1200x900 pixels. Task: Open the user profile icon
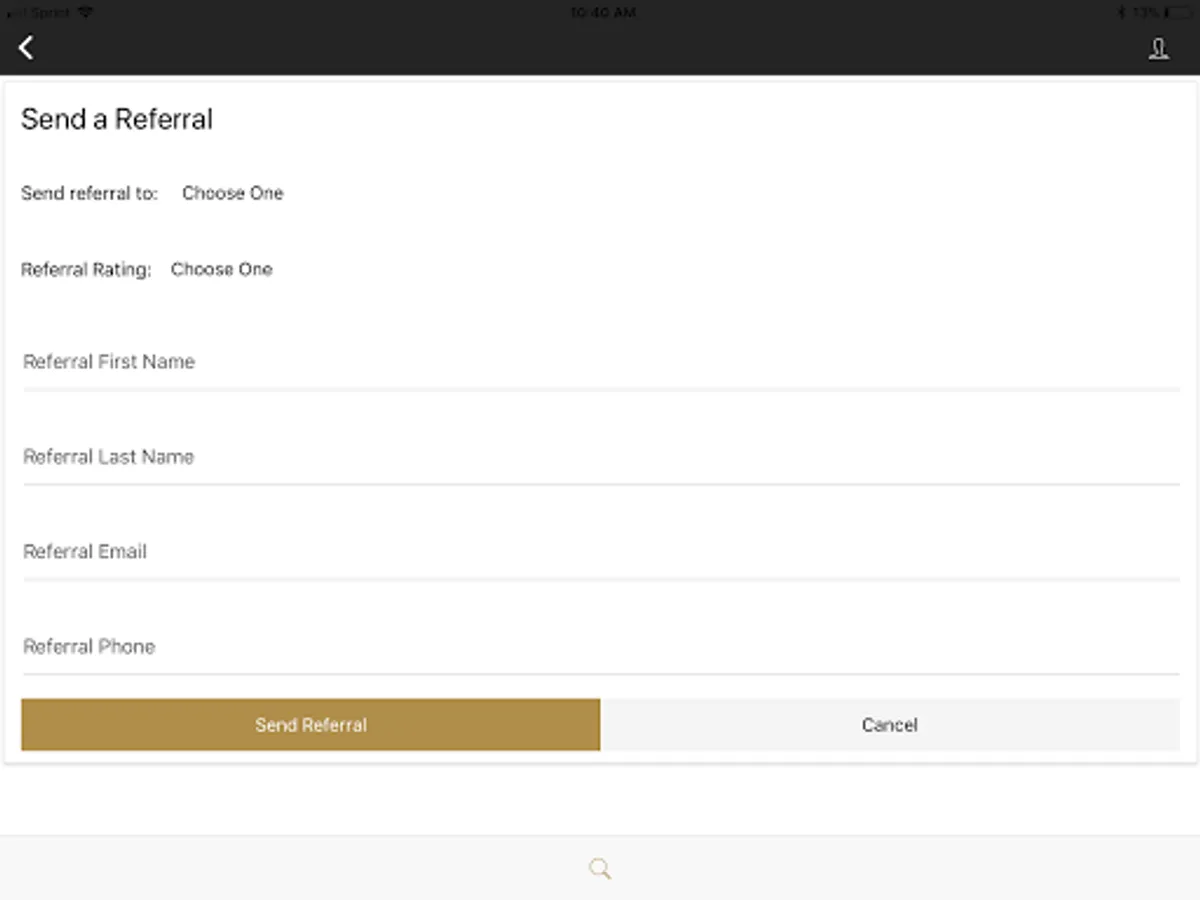coord(1158,49)
